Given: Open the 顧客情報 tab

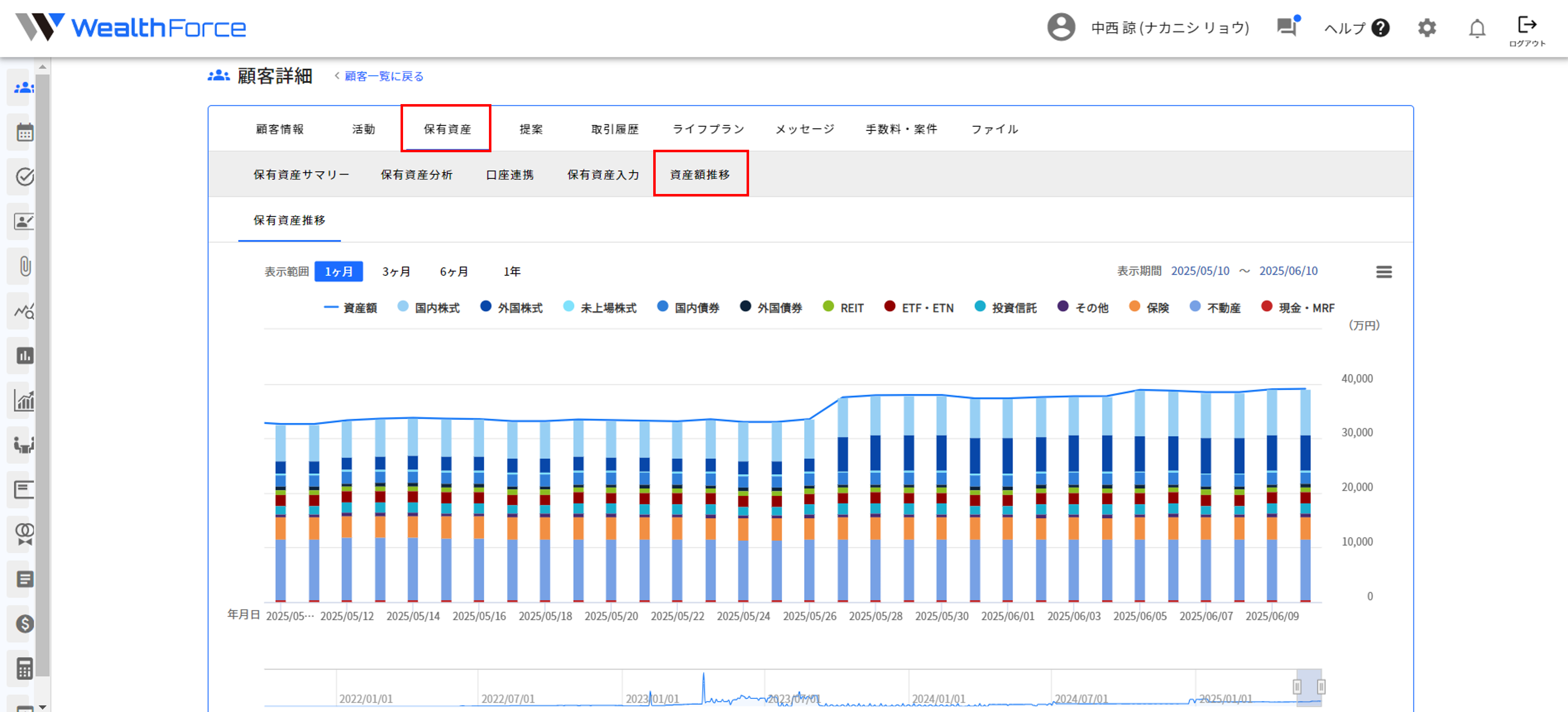Looking at the screenshot, I should pyautogui.click(x=280, y=128).
